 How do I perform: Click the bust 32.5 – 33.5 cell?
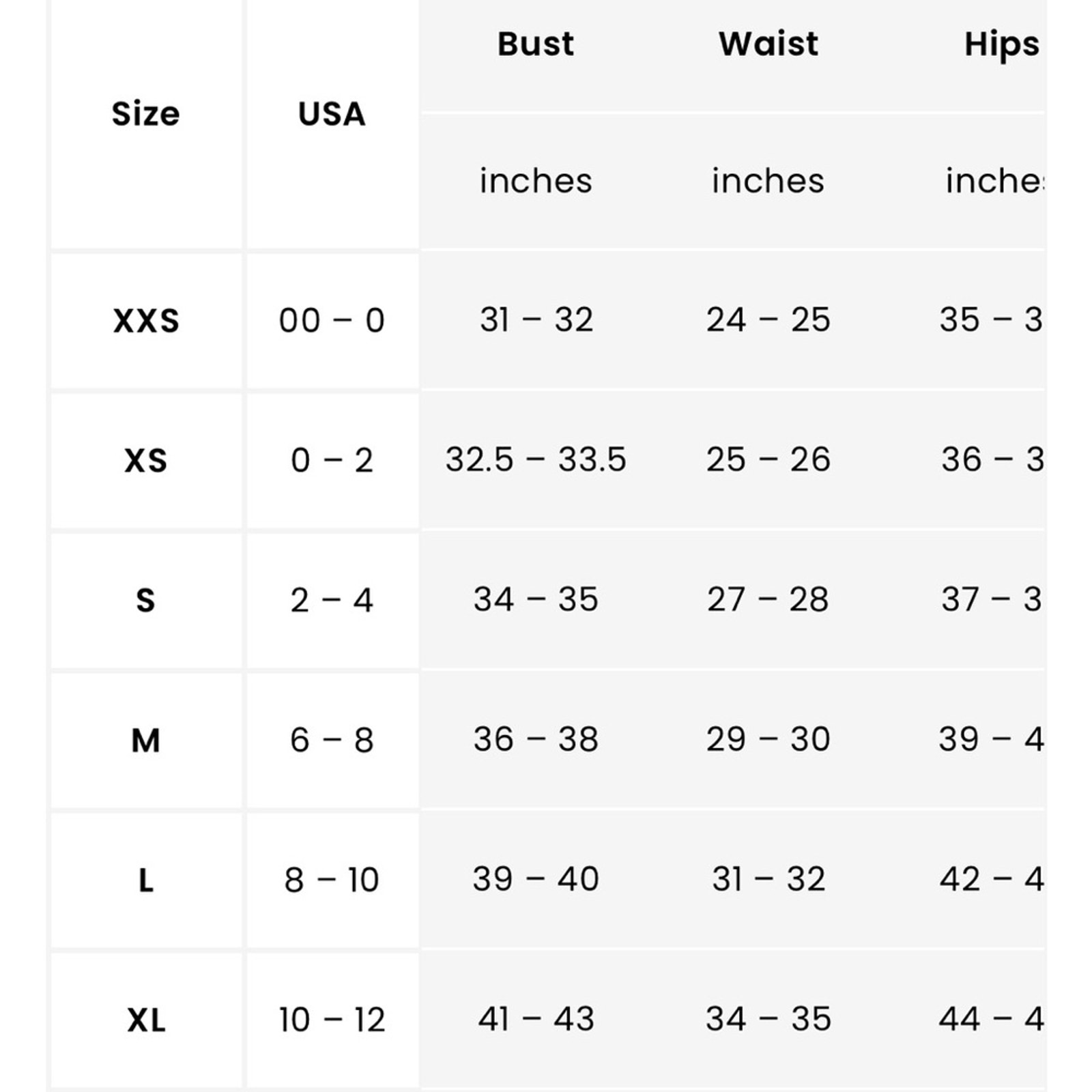[x=536, y=459]
